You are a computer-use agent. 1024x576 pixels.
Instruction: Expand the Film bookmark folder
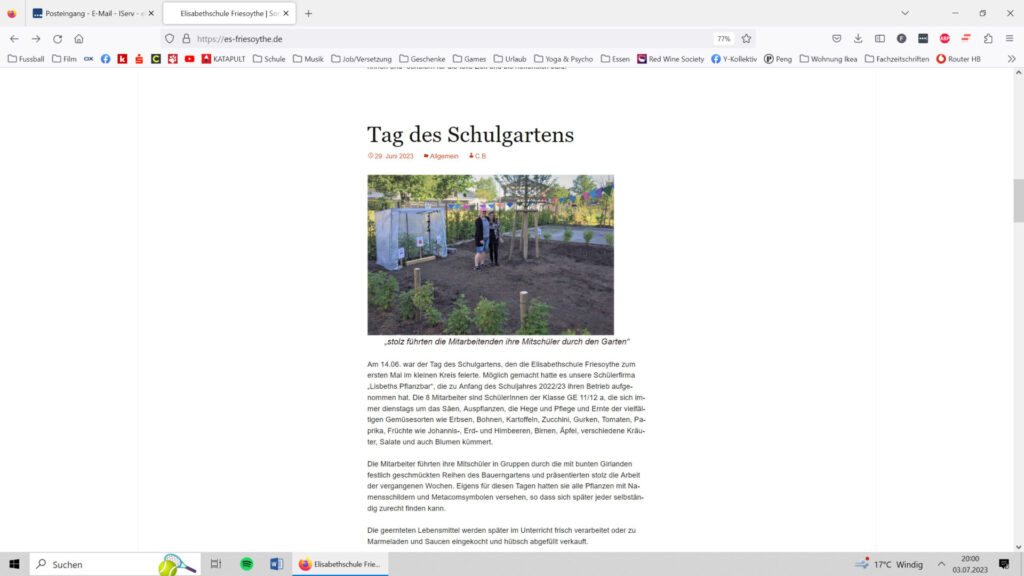pos(64,59)
